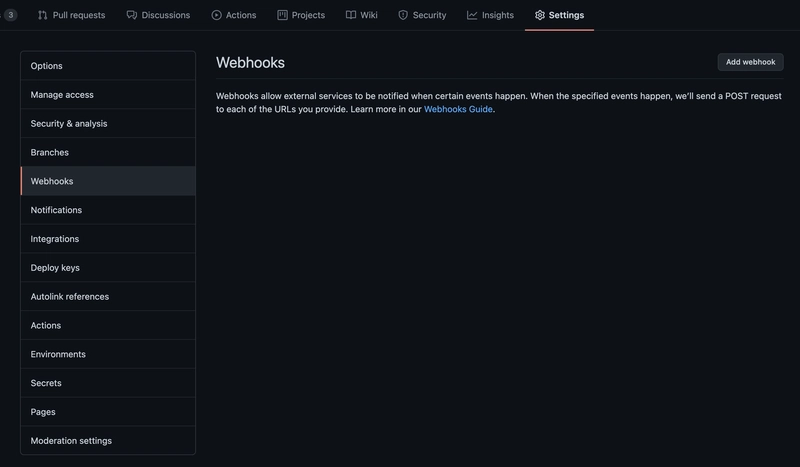This screenshot has height=467, width=800.
Task: Go to Manage access settings
Action: point(108,94)
